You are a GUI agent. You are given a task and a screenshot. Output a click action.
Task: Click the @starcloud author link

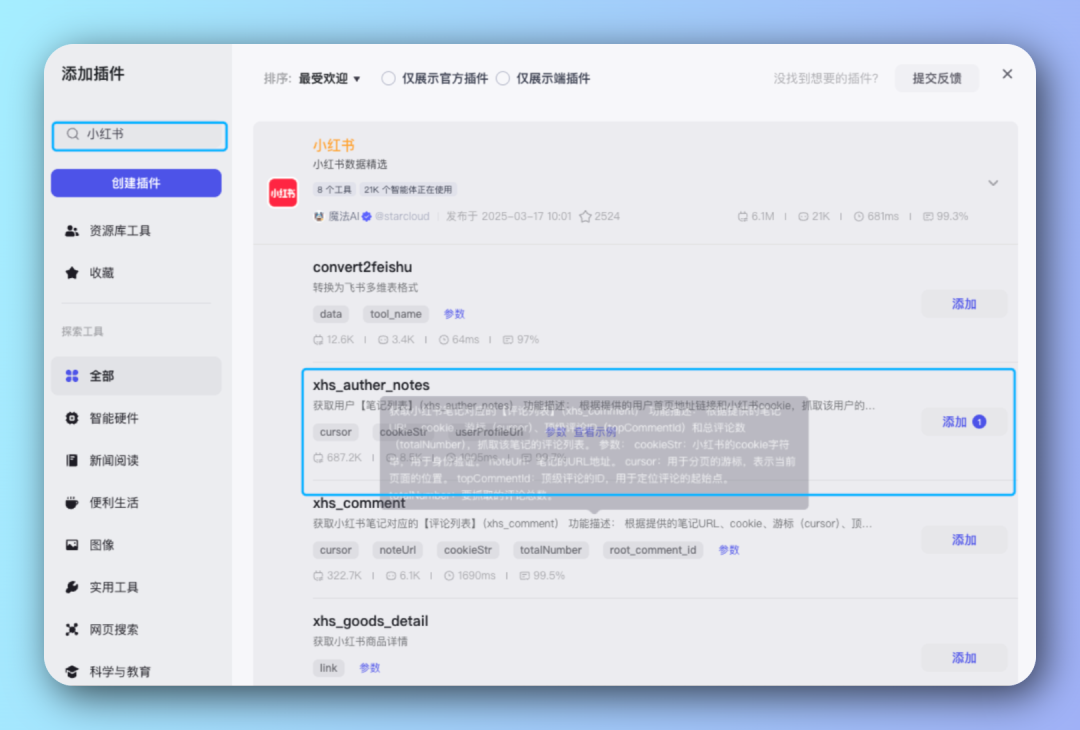[x=402, y=216]
